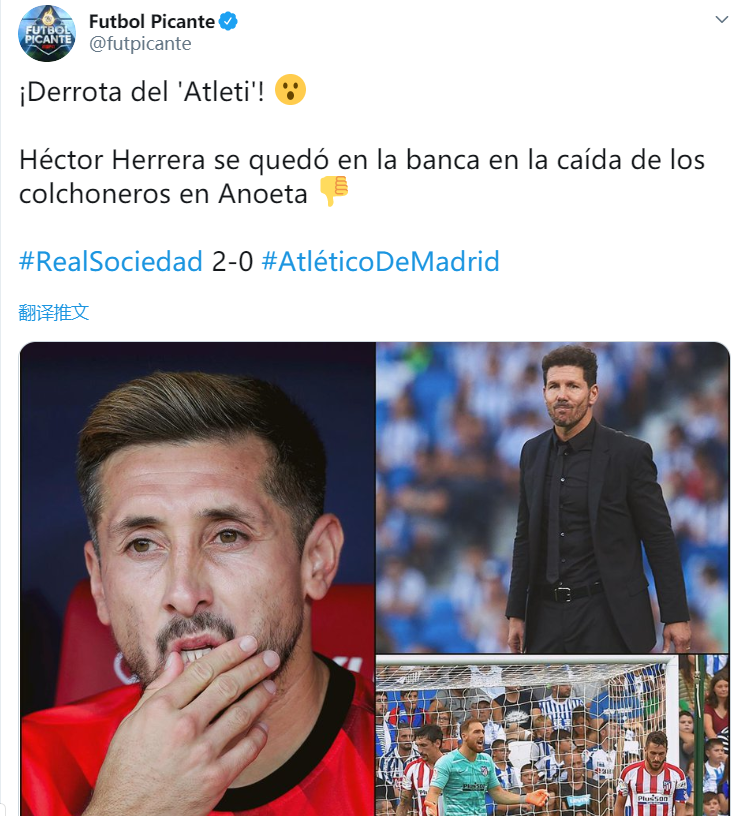Open the Futbol Picante display name

(x=151, y=21)
